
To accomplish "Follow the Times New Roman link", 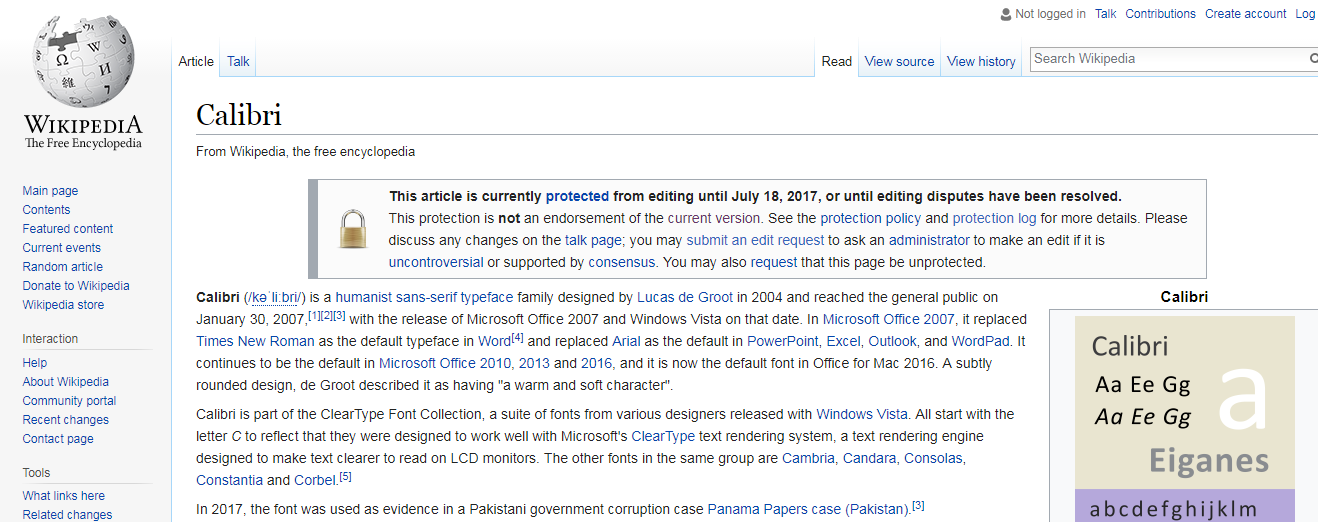I will [255, 341].
